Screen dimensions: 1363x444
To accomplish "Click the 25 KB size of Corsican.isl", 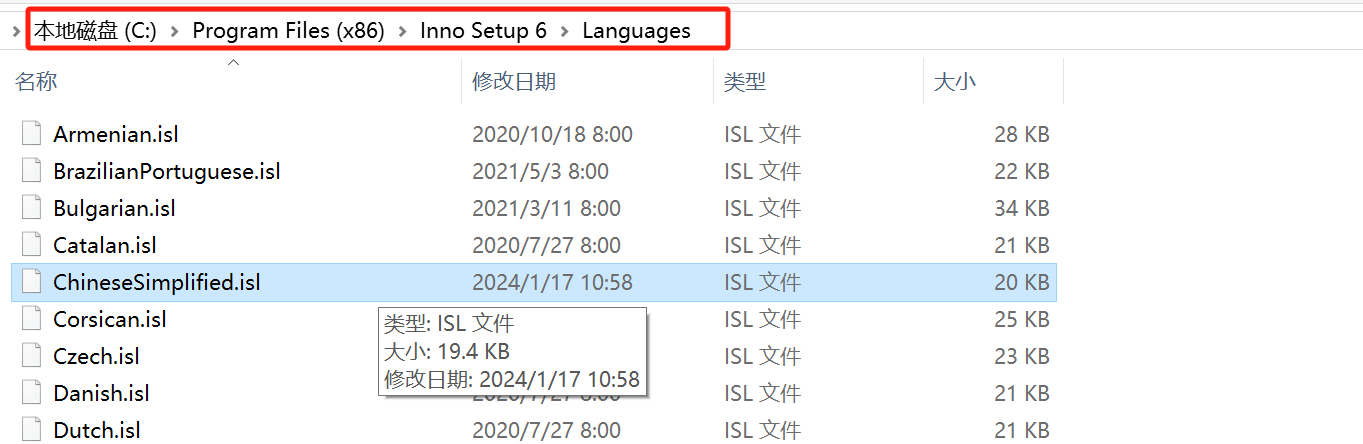I will [1022, 319].
